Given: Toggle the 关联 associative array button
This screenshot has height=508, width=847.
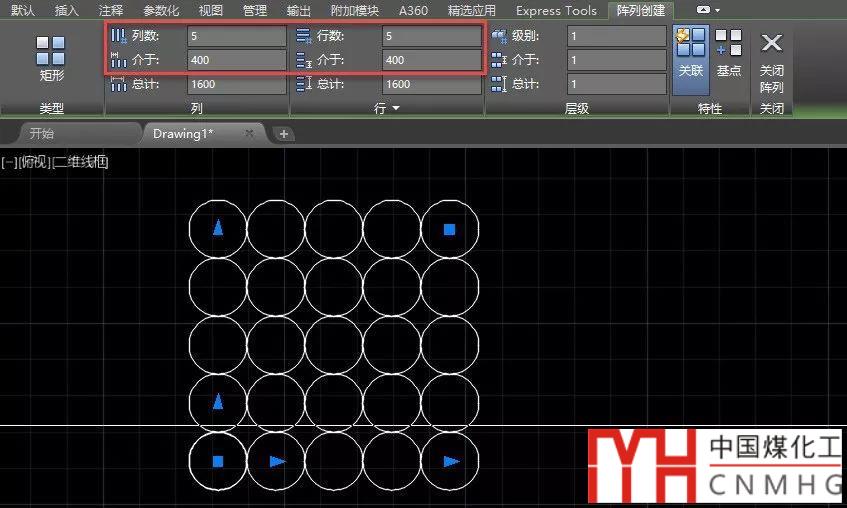Looking at the screenshot, I should pos(690,52).
